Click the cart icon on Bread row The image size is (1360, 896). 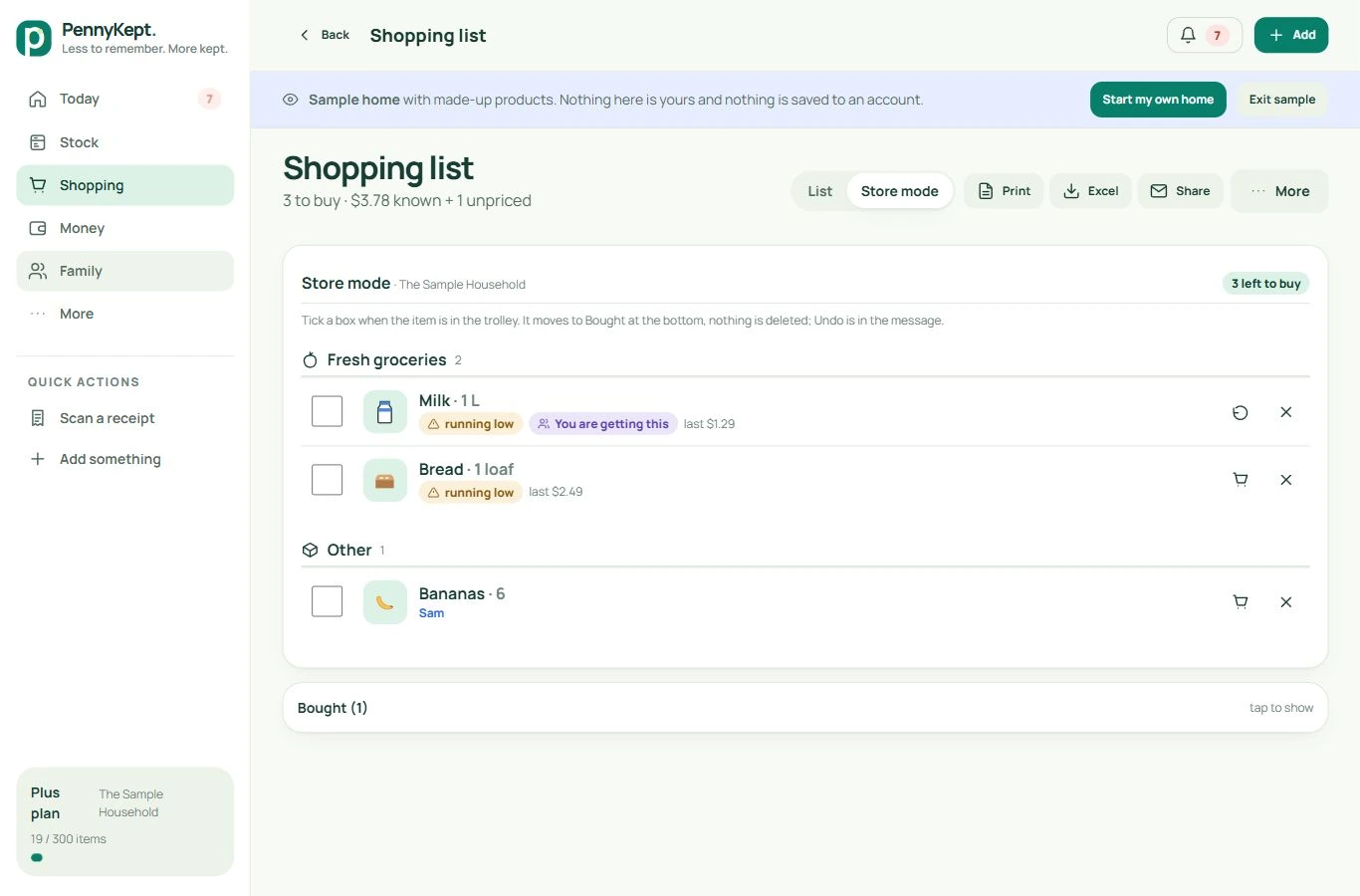pos(1241,480)
